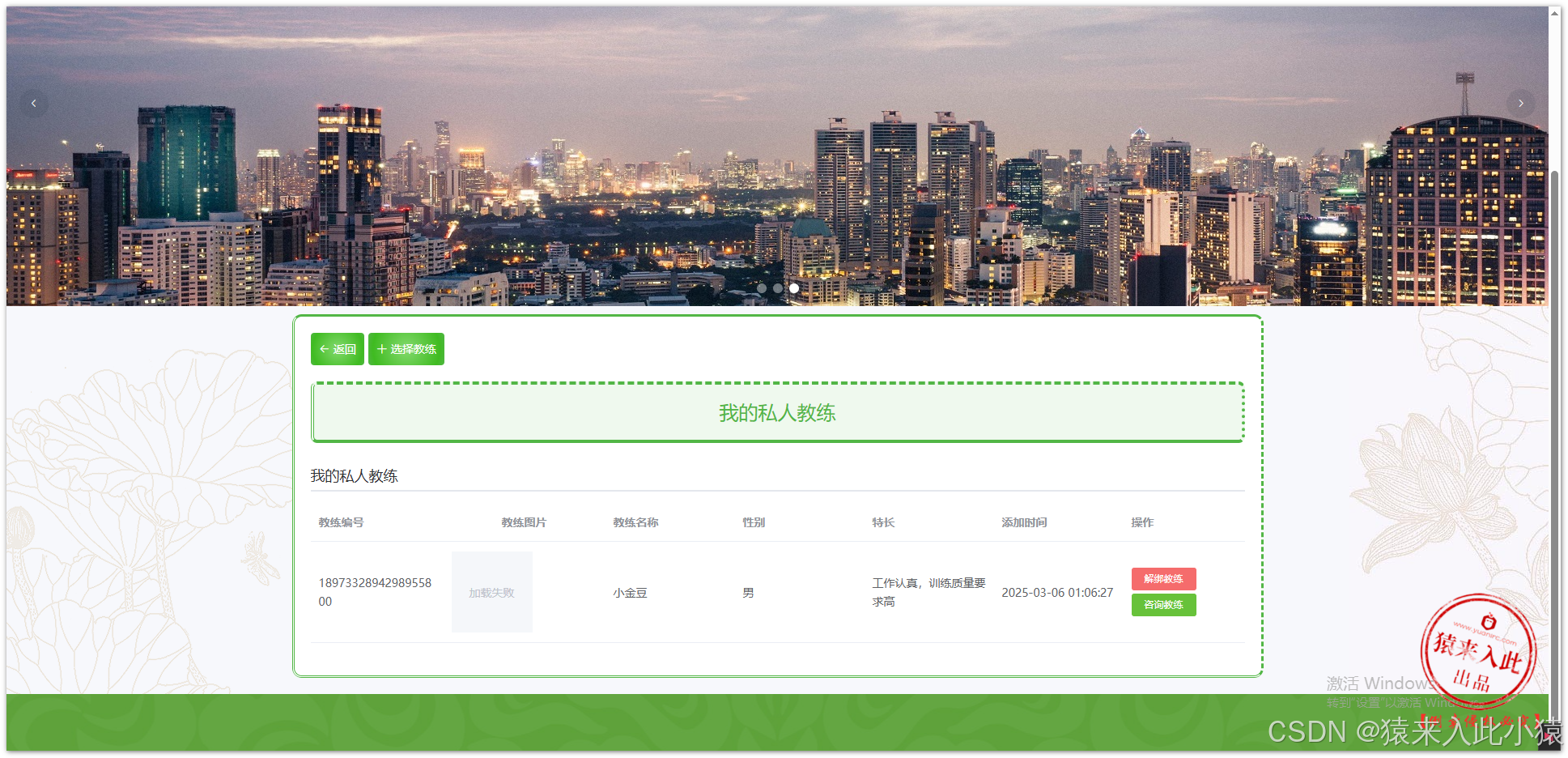Screen dimensions: 1568x758
Task: Click the 我的私人教练 green banner title
Action: [777, 413]
